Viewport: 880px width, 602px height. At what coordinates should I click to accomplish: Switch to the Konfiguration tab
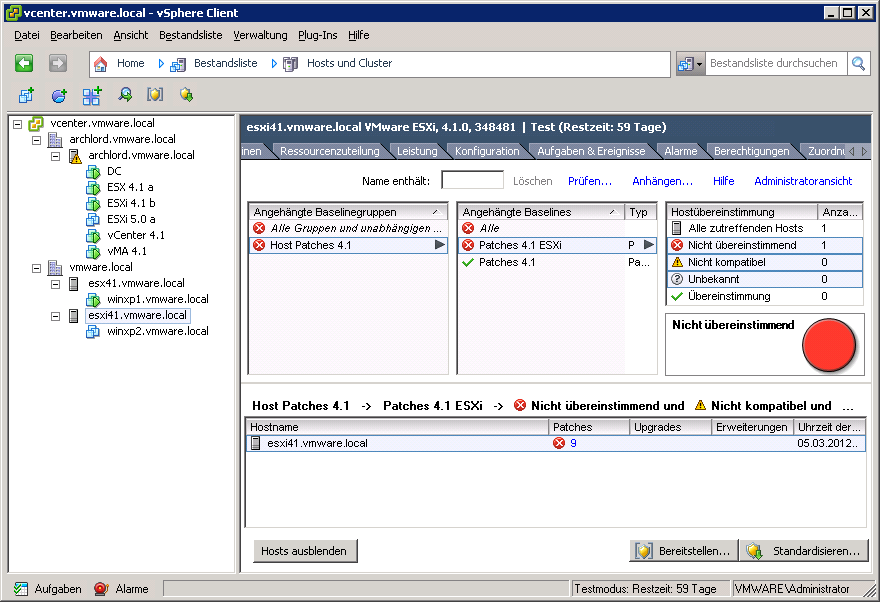click(487, 151)
